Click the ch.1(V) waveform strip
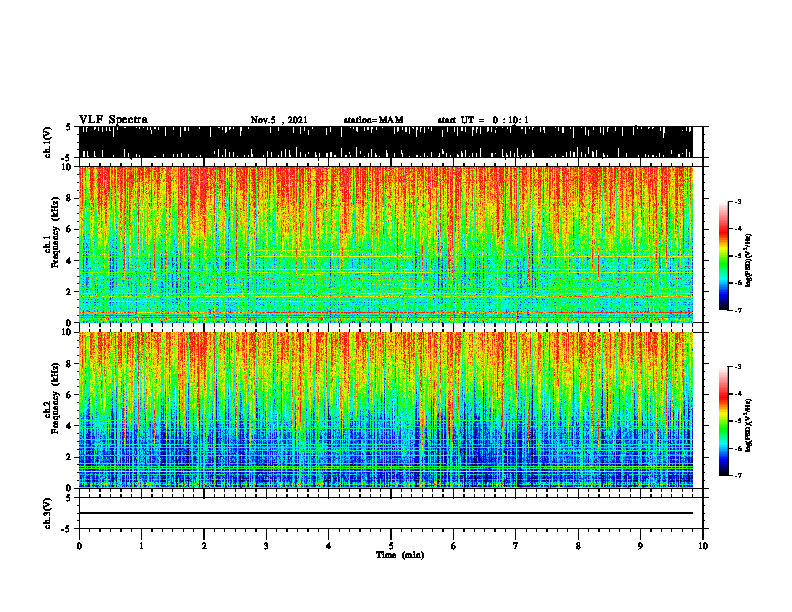 [x=386, y=142]
